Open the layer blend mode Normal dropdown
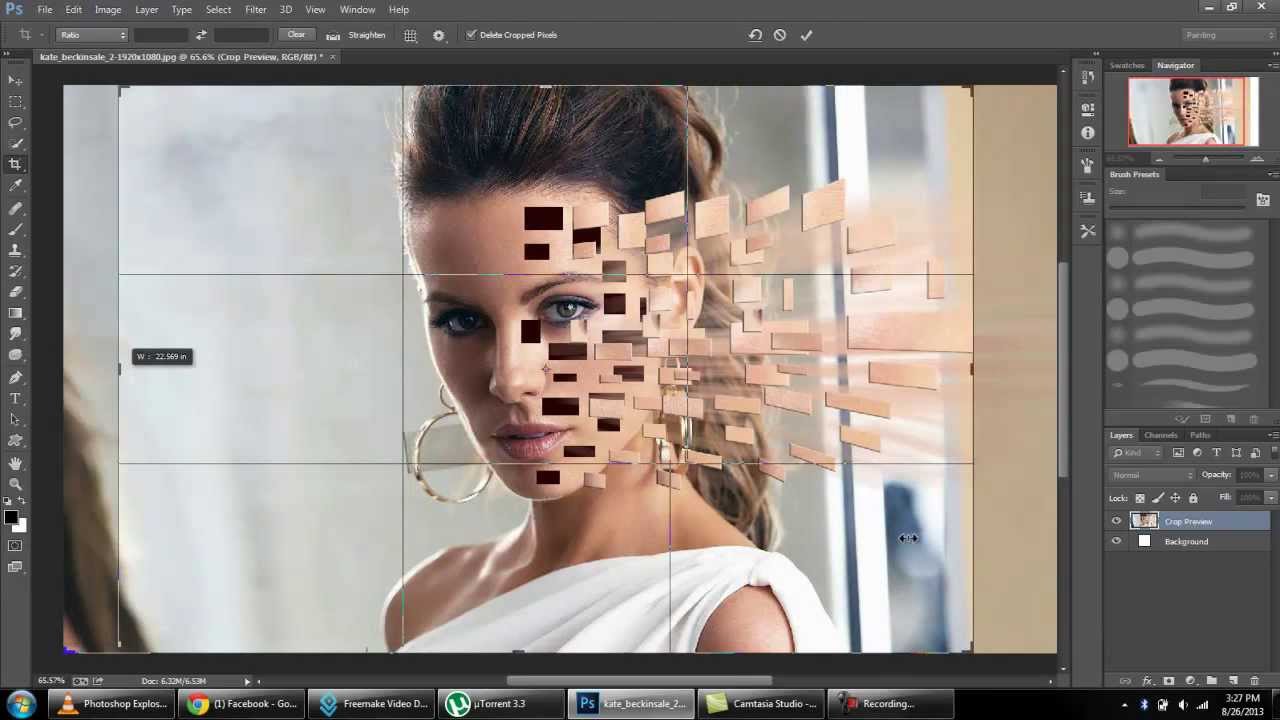The width and height of the screenshot is (1280, 720). (1152, 475)
